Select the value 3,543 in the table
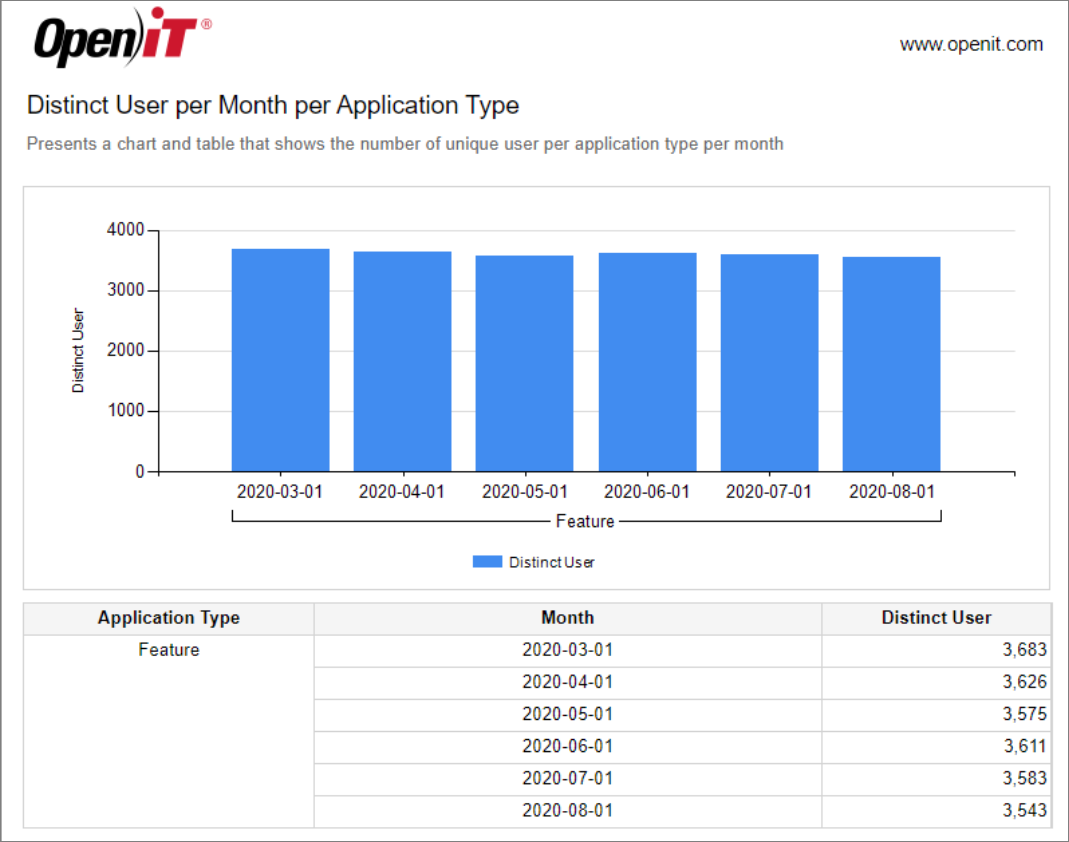This screenshot has height=842, width=1069. pos(1022,810)
